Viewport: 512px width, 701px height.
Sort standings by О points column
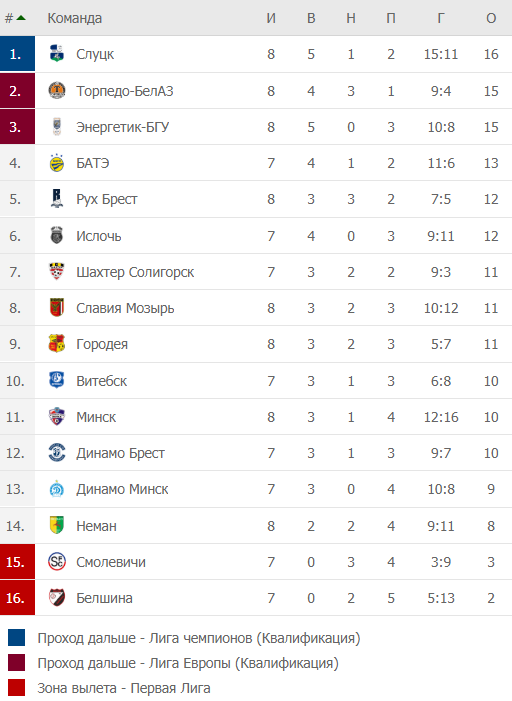491,18
